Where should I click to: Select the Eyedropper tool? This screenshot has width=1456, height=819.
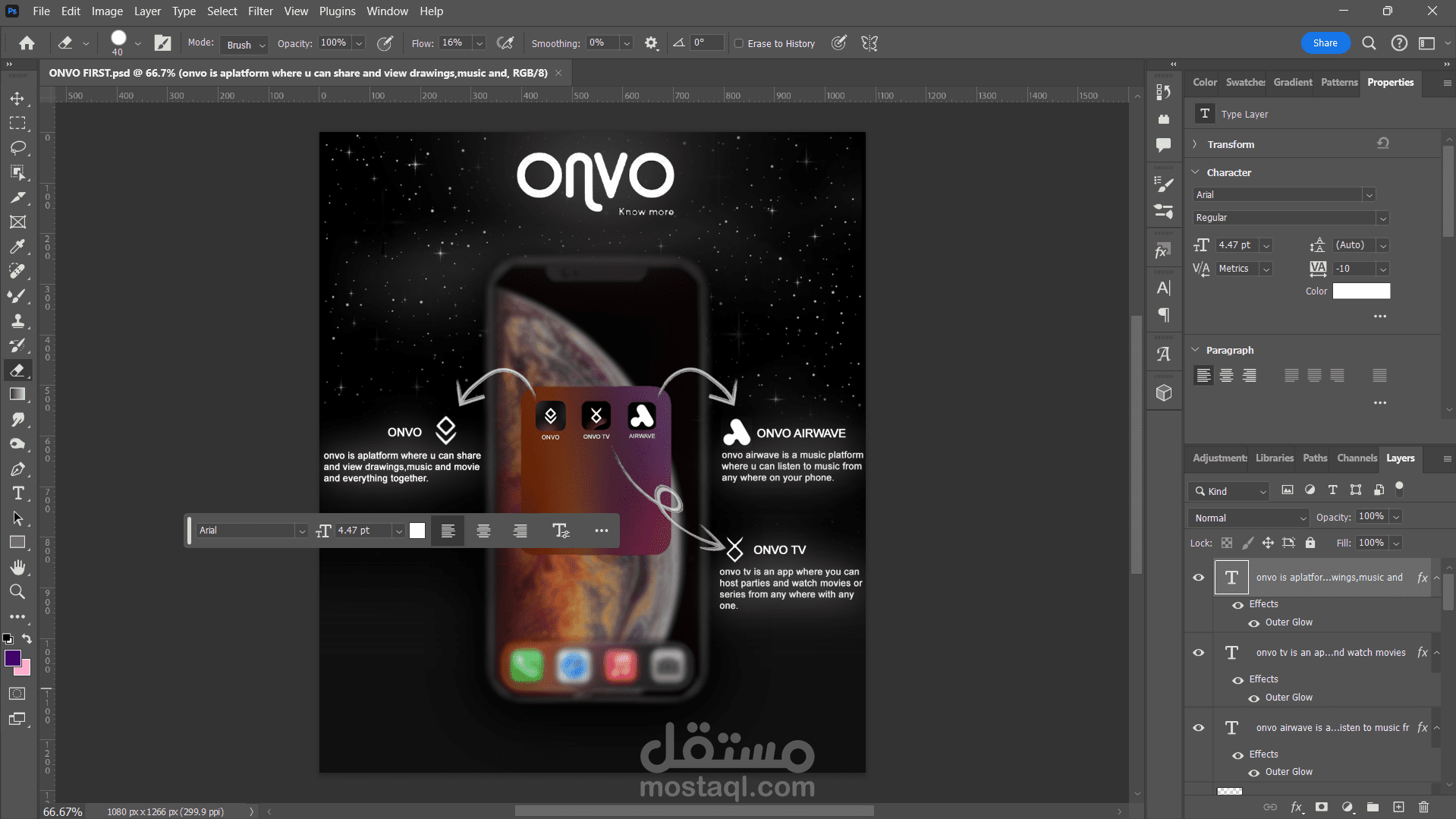[x=17, y=247]
